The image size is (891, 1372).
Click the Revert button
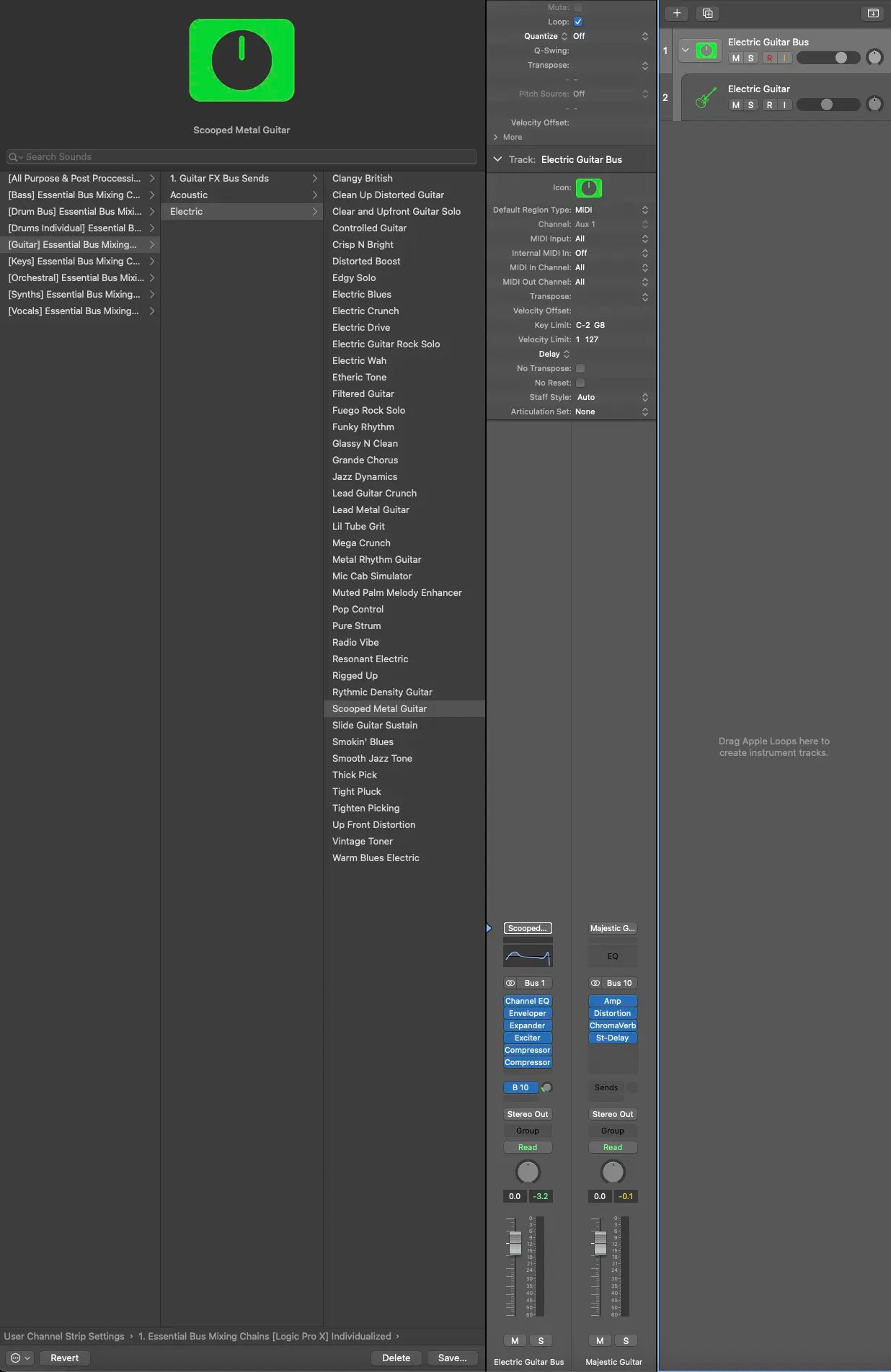pyautogui.click(x=64, y=1358)
